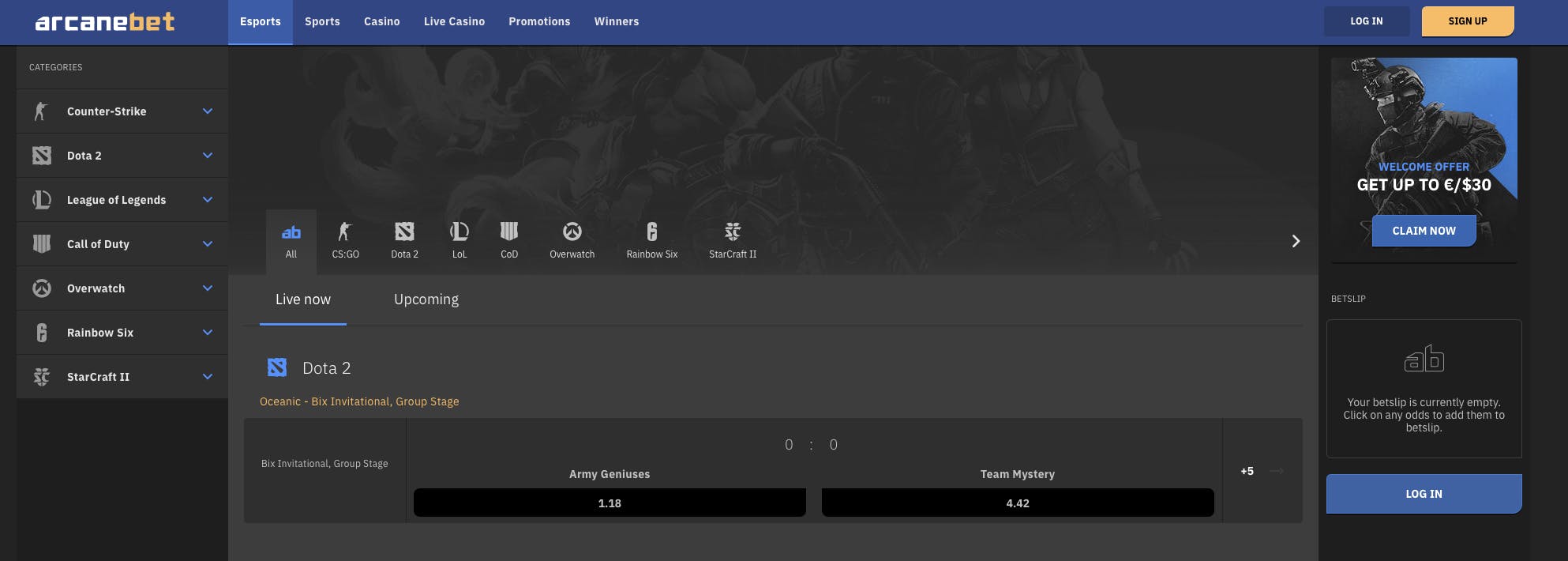Show next games with the carousel arrow

[1296, 241]
